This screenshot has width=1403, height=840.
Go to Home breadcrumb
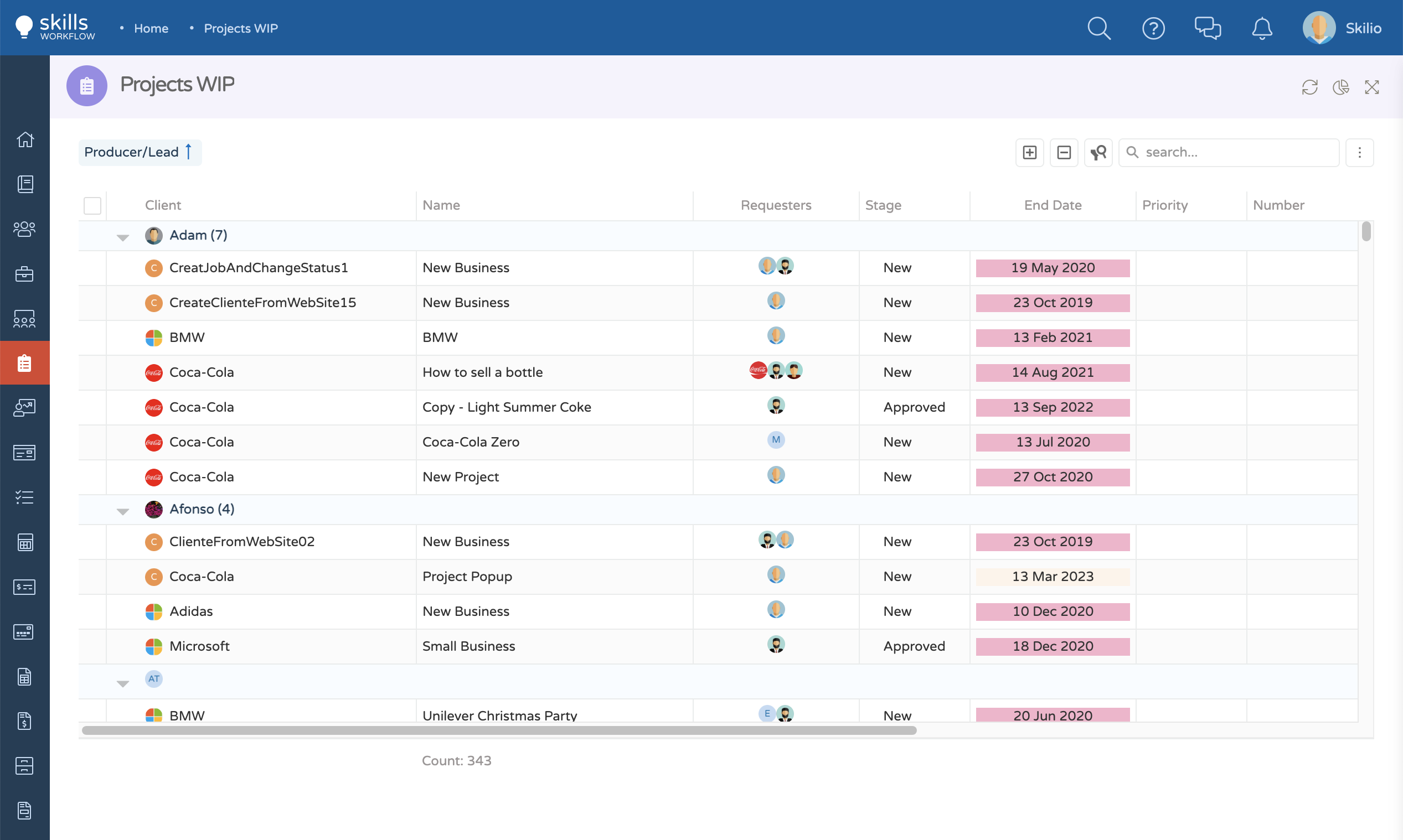(151, 28)
